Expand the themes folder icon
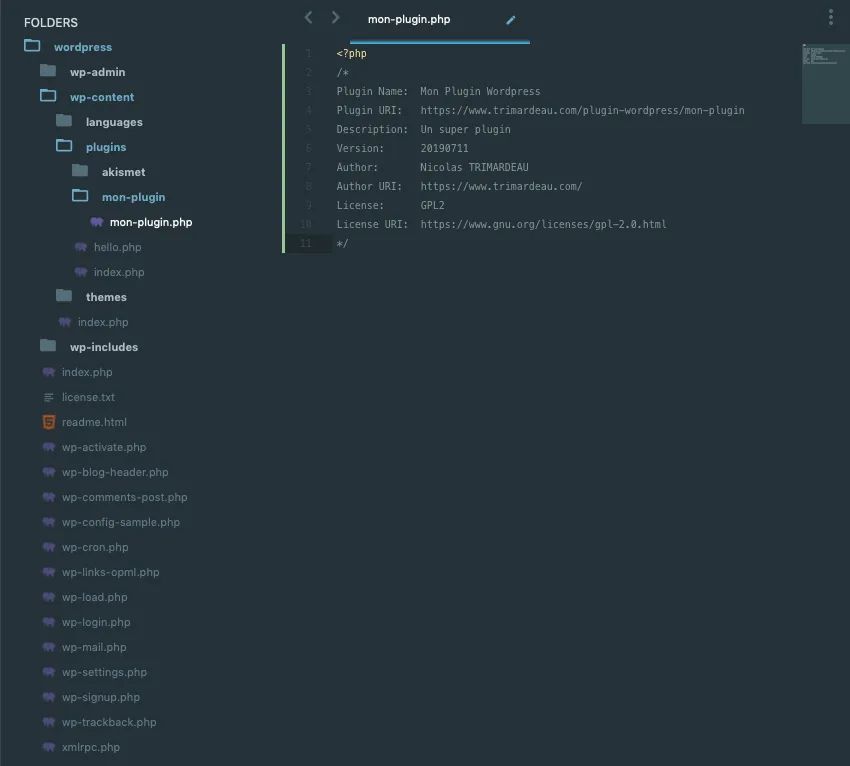Viewport: 850px width, 766px height. point(64,296)
